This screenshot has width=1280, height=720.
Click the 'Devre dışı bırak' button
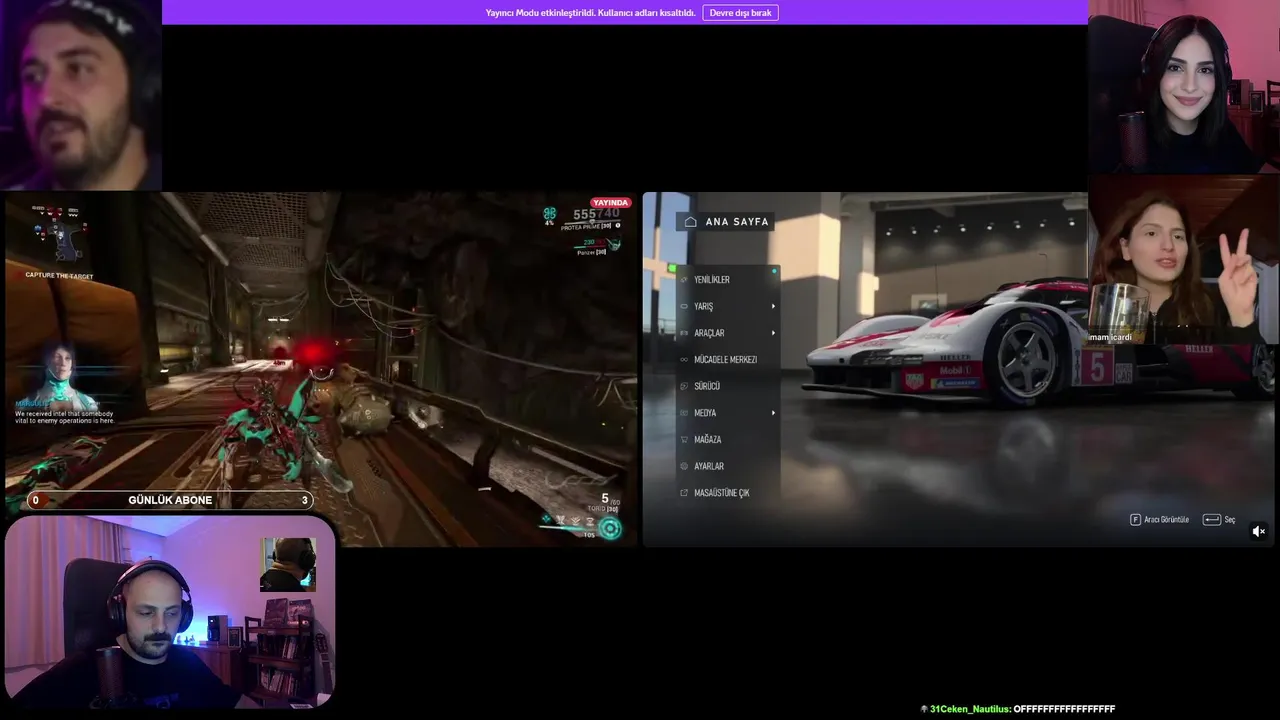tap(740, 13)
